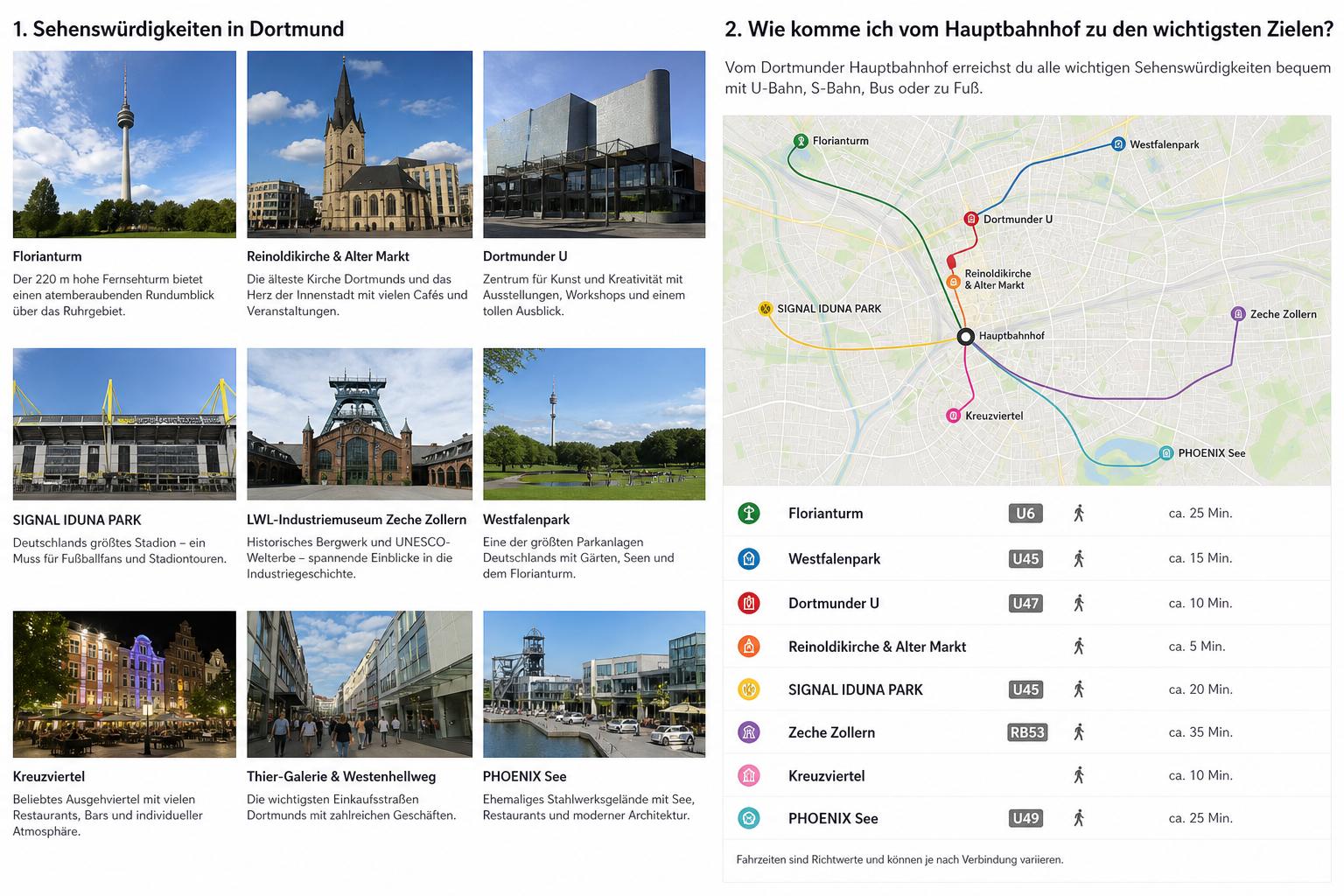Open the Zeche Zollern museum photo
The width and height of the screenshot is (1344, 896).
click(360, 424)
